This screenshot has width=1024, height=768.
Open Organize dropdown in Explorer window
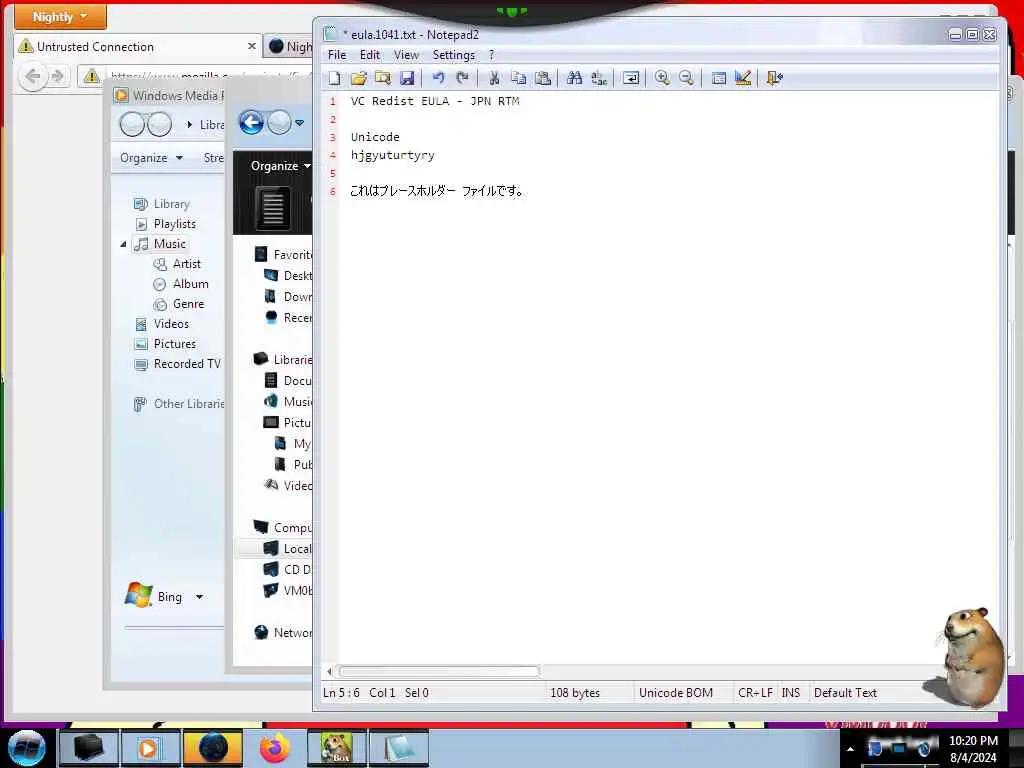click(x=280, y=166)
